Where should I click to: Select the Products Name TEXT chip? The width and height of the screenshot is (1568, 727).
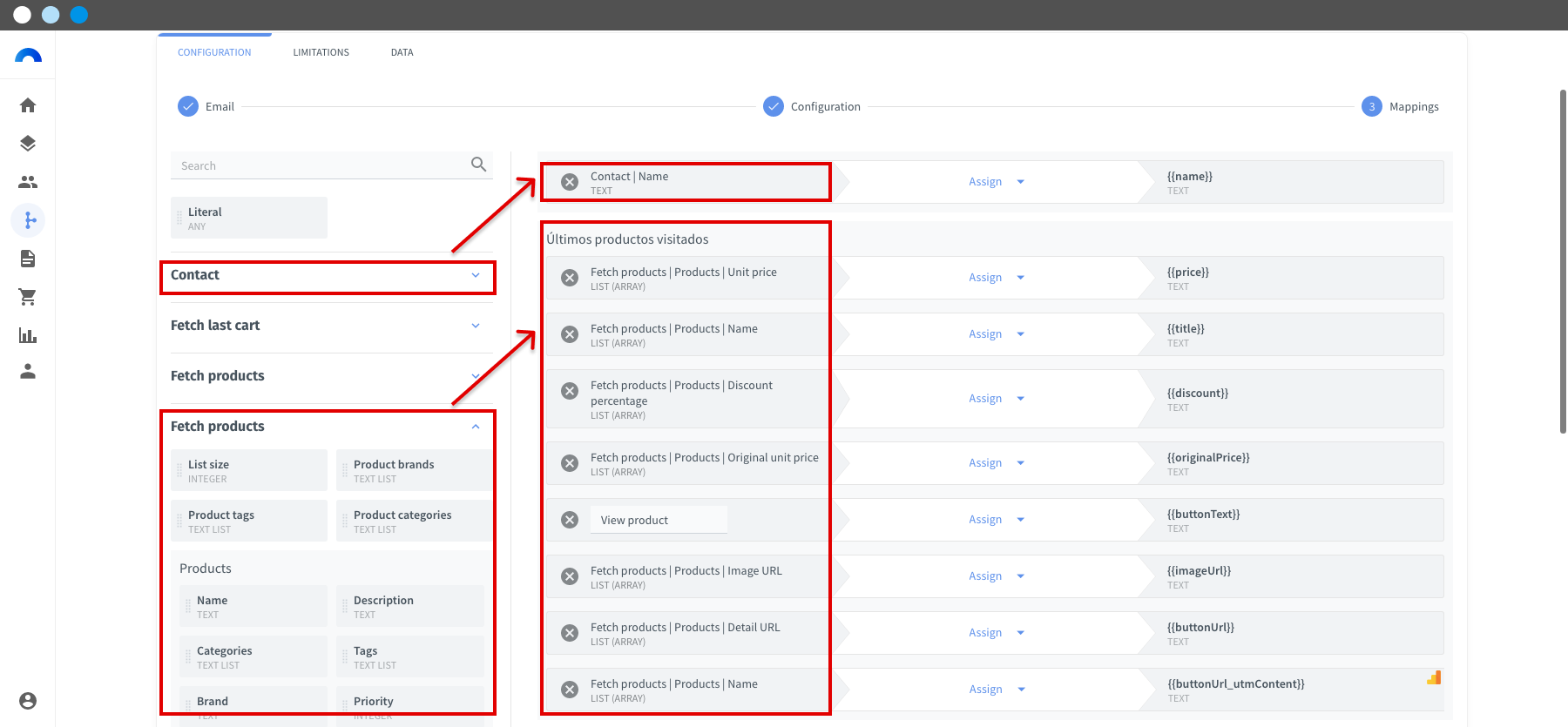(253, 606)
